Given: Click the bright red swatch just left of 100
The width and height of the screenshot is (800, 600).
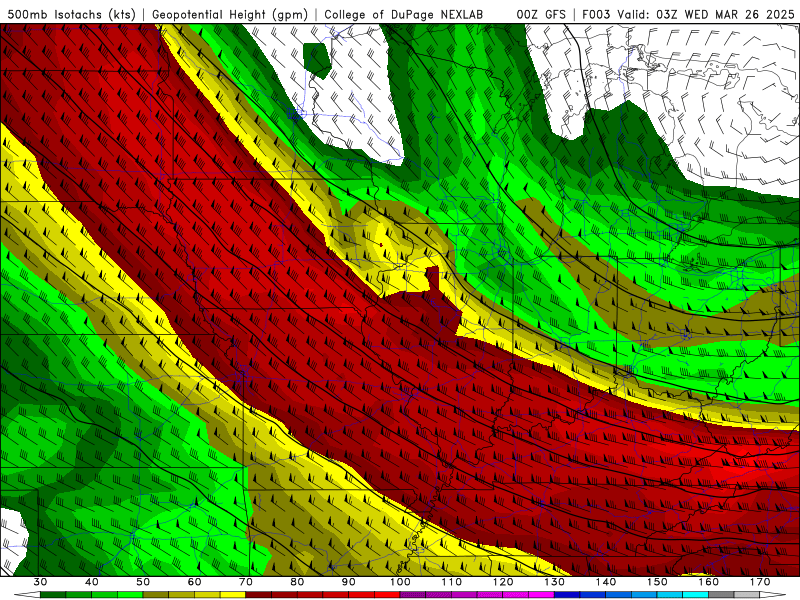Looking at the screenshot, I should [387, 595].
